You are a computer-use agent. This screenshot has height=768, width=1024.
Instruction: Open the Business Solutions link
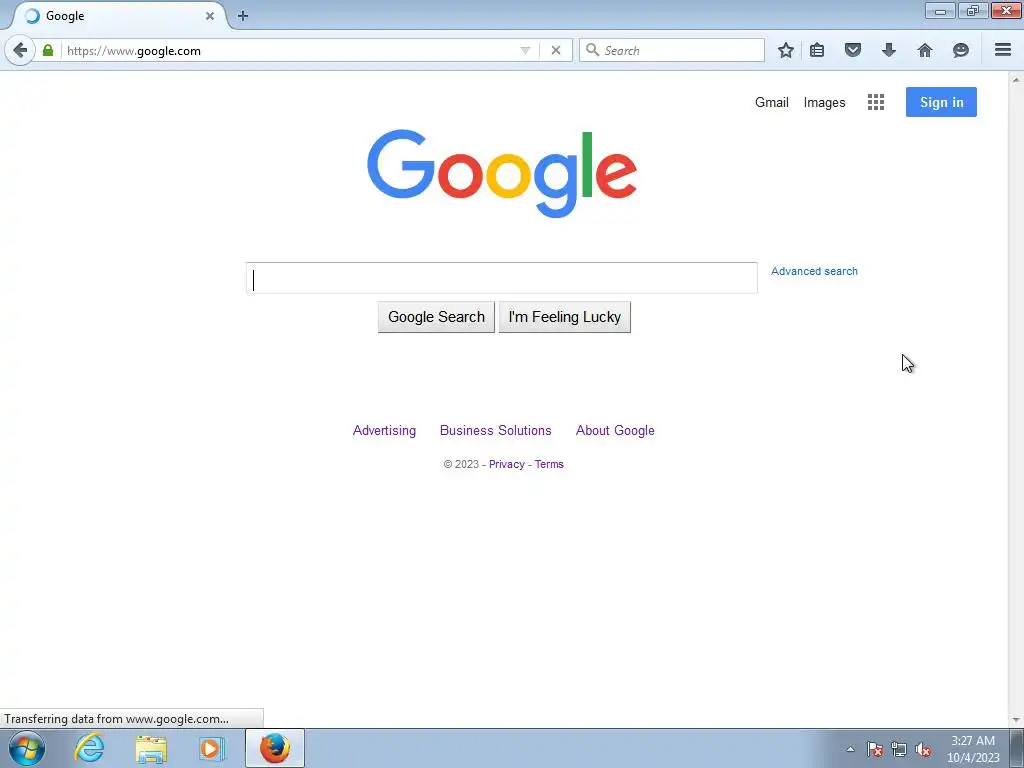(x=496, y=430)
